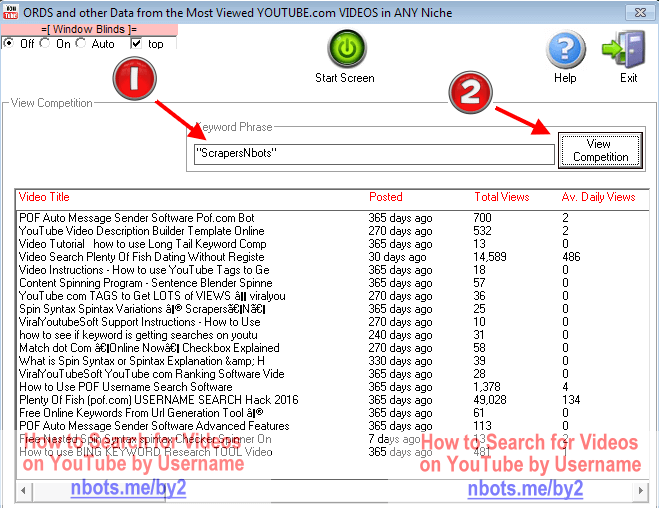Select row 'Match dot Com Online Now Checkbox Explained'
659x508 pixels.
click(332, 348)
